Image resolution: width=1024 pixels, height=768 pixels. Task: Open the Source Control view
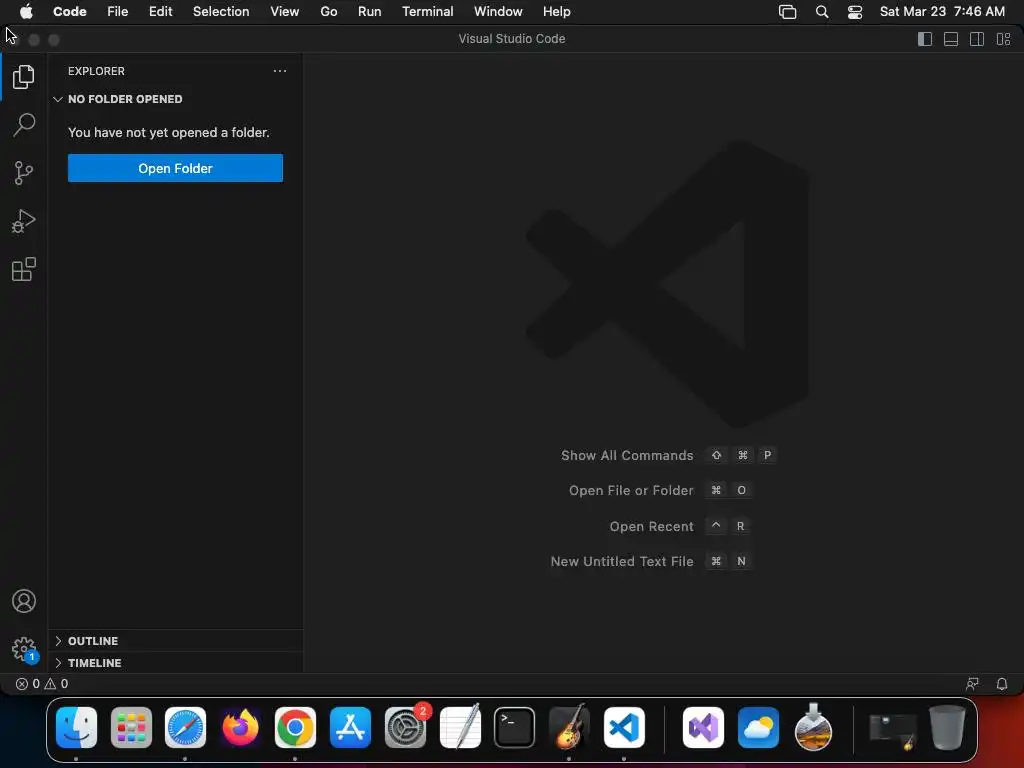pos(24,173)
